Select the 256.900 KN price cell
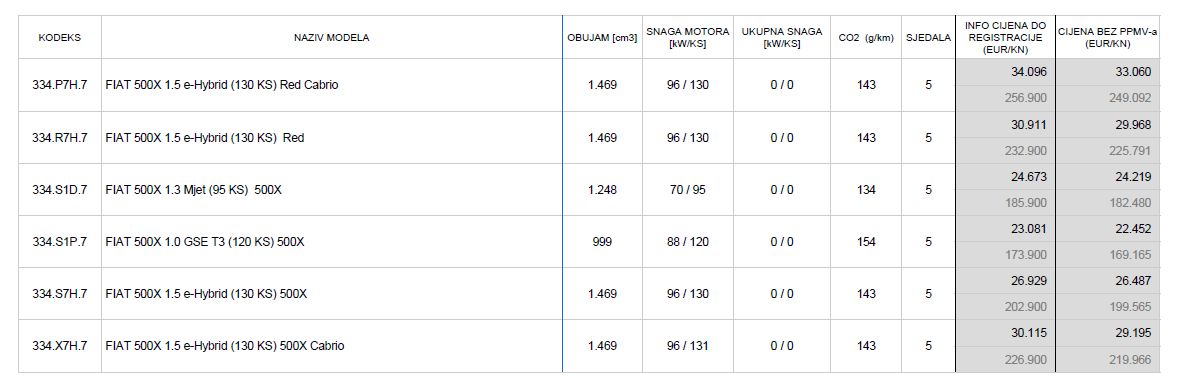The image size is (1180, 384). tap(1005, 99)
